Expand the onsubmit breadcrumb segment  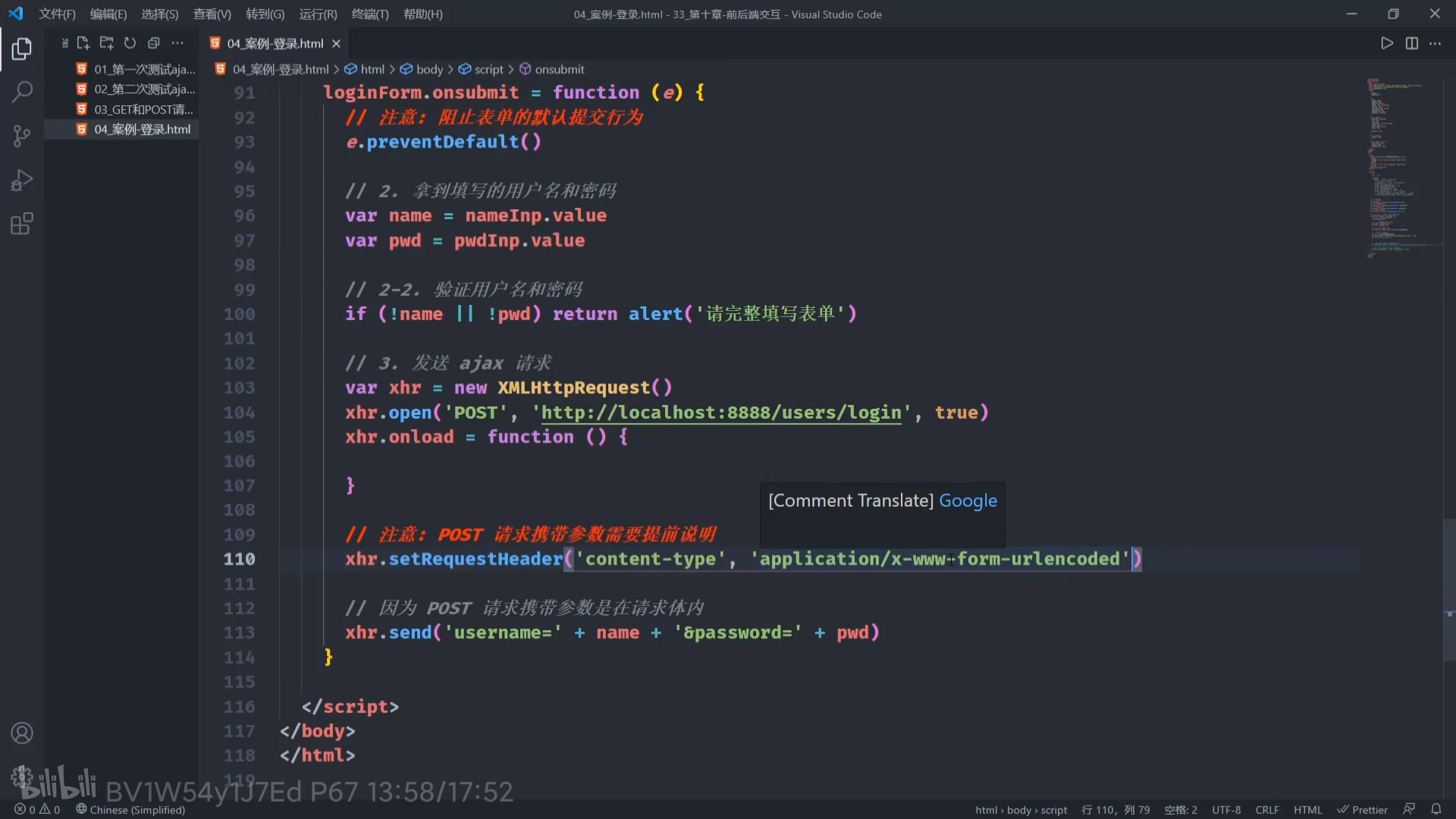(x=559, y=69)
